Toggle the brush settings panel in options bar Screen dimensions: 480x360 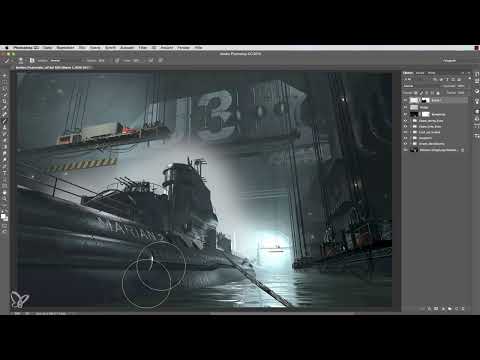32,60
